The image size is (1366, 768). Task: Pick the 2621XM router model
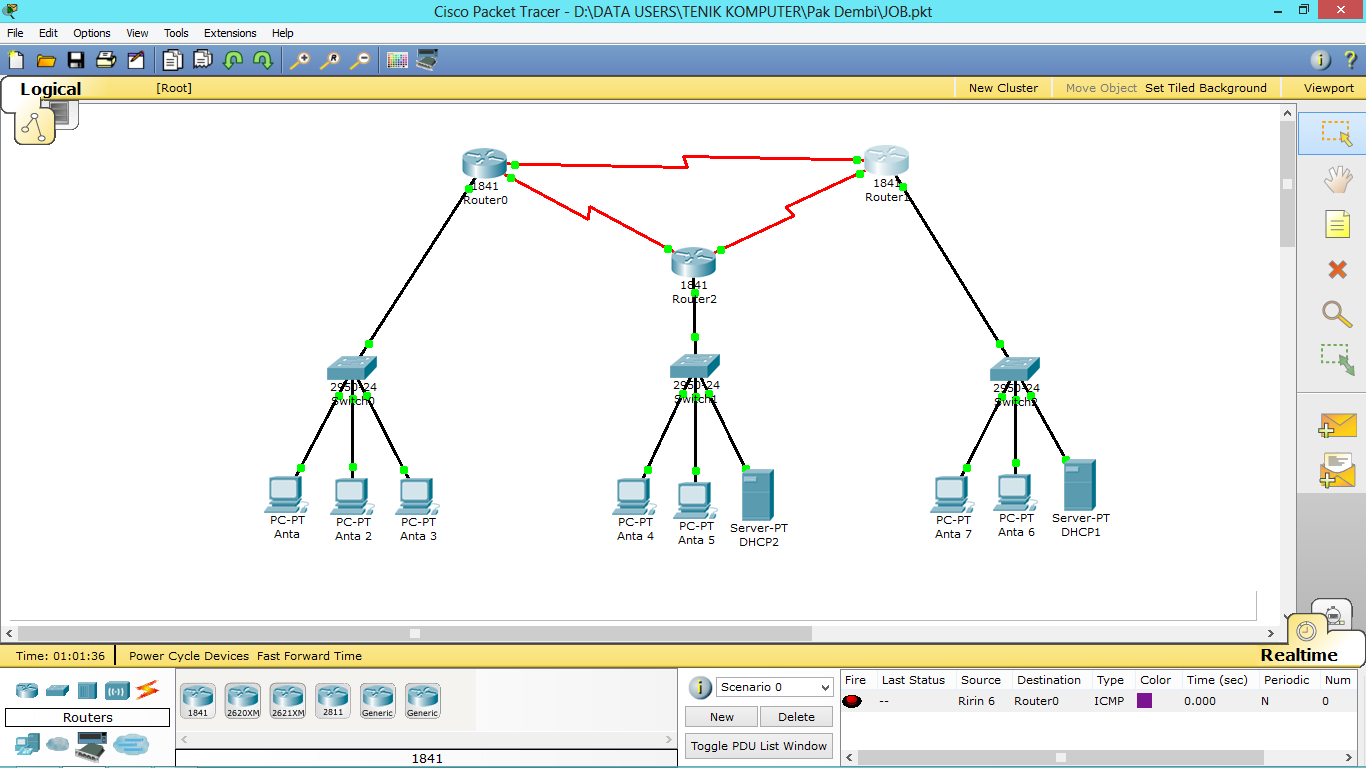[x=287, y=700]
